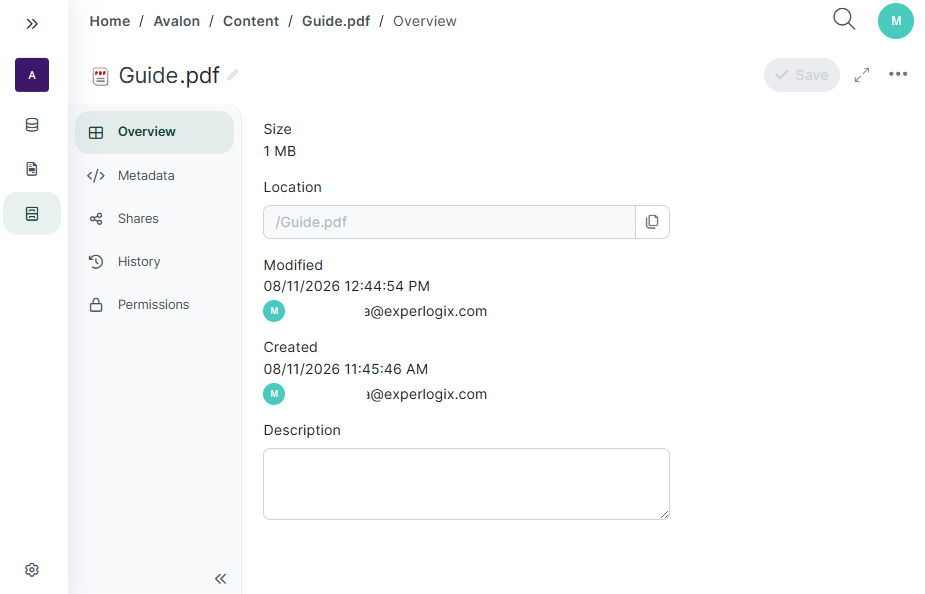The width and height of the screenshot is (925, 594).
Task: Open the Avalon workspace tile 'A'
Action: (32, 75)
